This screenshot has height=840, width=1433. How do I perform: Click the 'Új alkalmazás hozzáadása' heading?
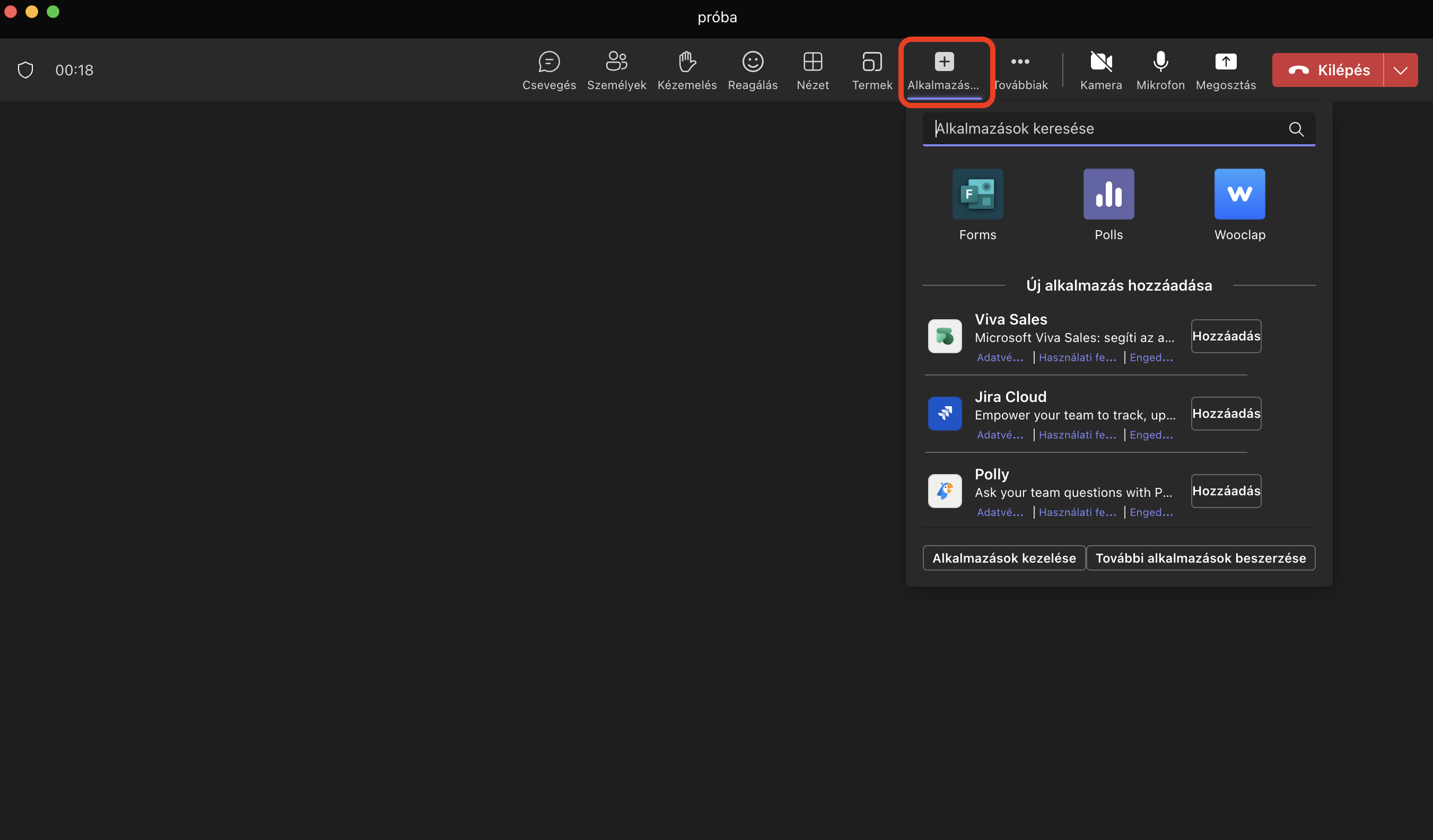click(1119, 285)
